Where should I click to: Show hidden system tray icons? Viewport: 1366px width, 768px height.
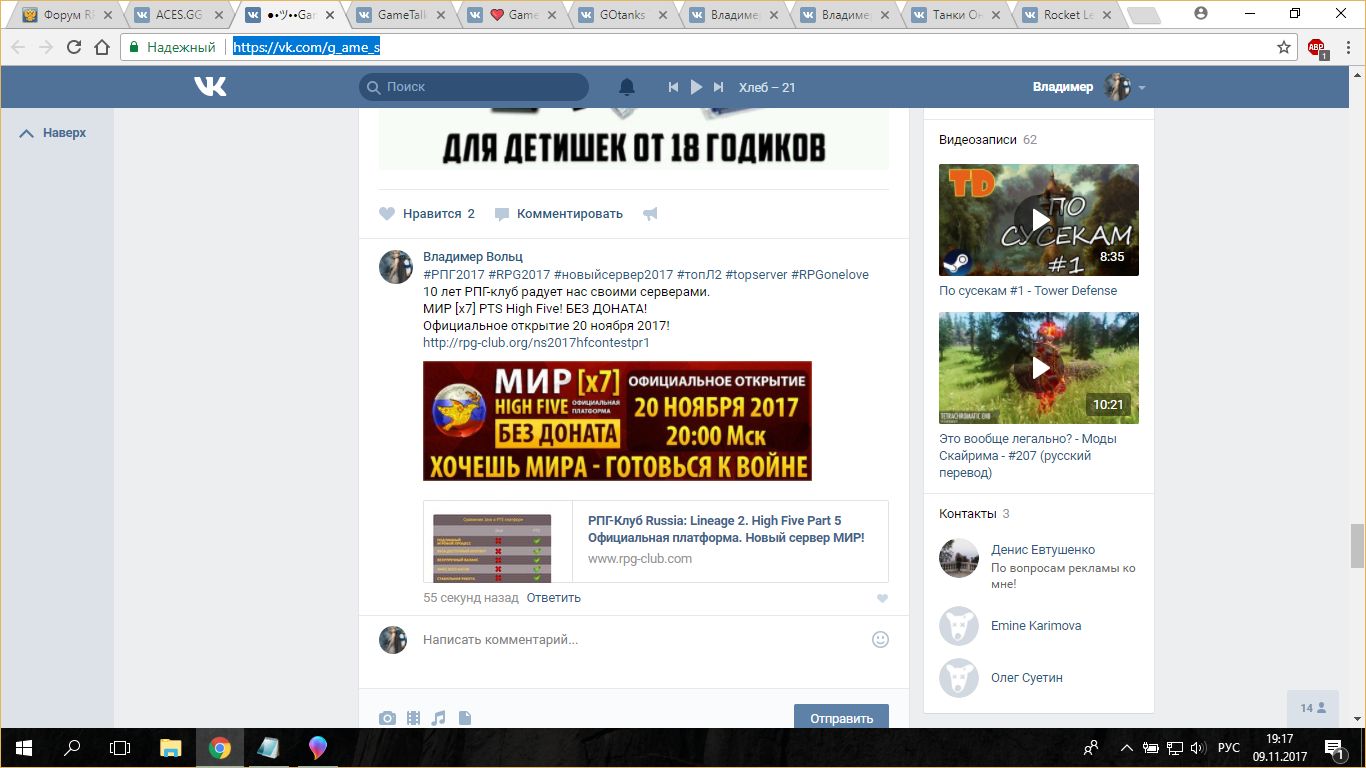(1127, 748)
